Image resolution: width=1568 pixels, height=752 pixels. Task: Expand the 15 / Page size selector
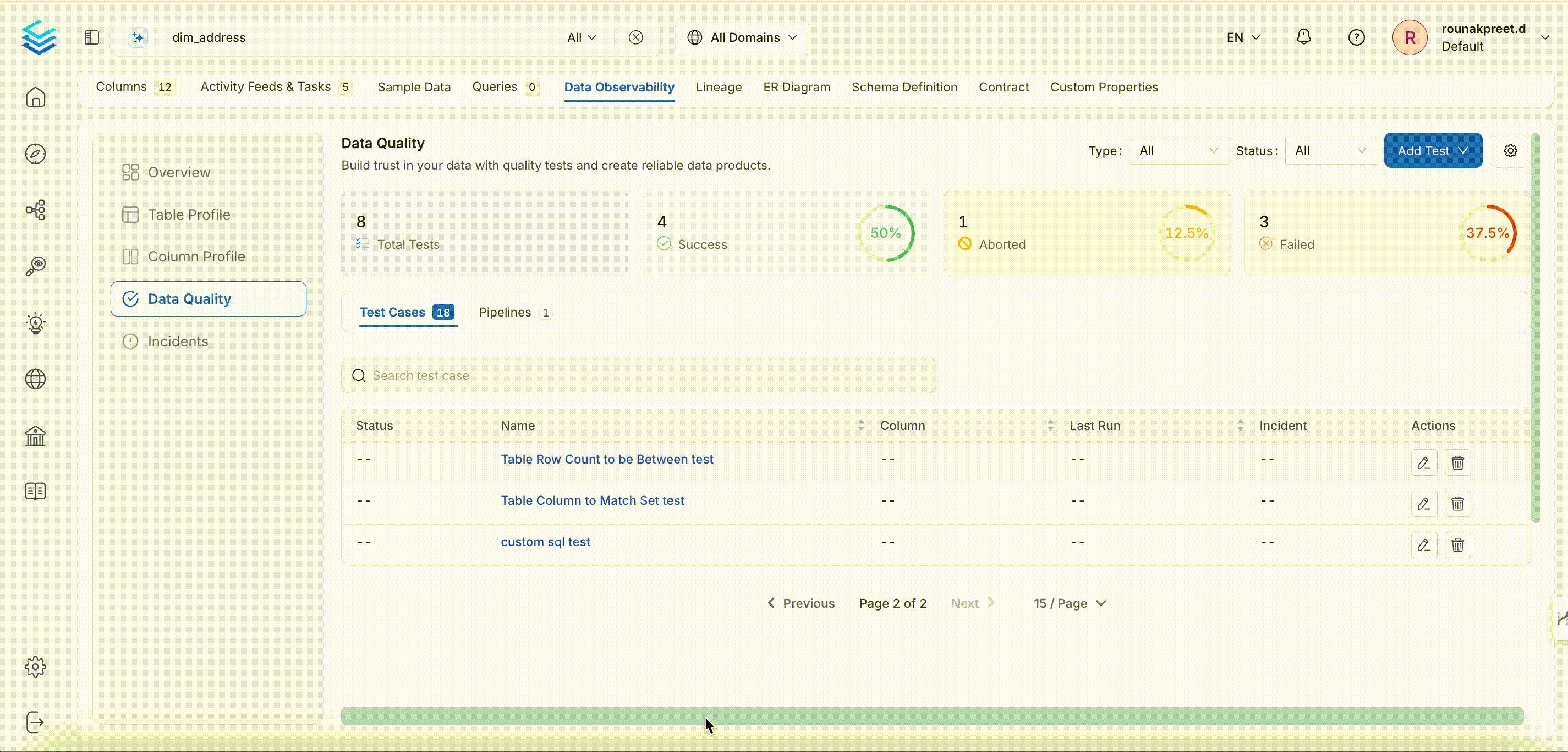(1070, 603)
